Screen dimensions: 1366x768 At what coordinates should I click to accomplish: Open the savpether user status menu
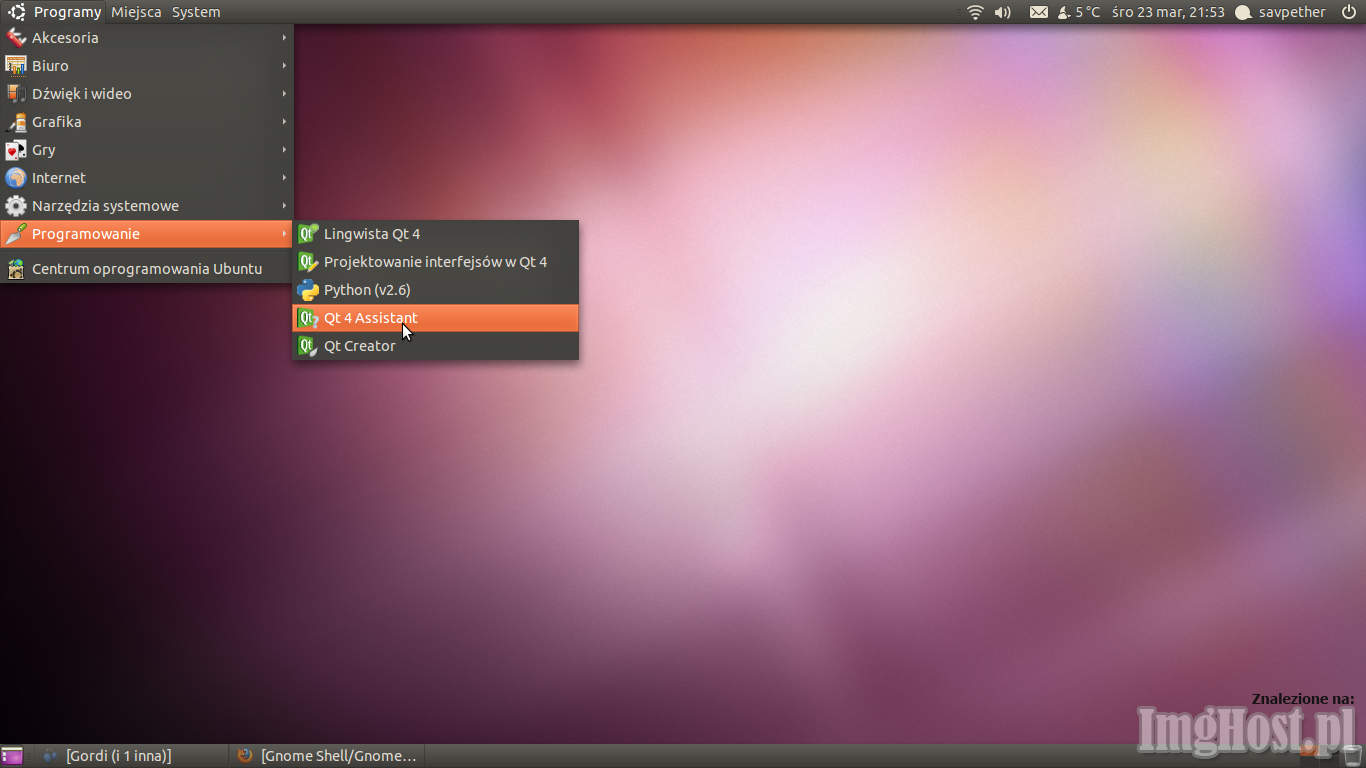(1281, 12)
